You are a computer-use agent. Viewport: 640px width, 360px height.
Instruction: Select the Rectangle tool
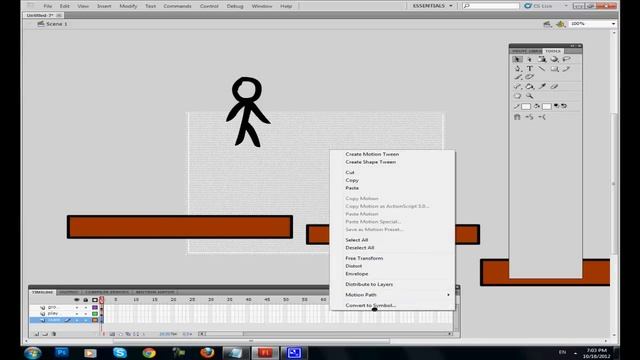554,69
